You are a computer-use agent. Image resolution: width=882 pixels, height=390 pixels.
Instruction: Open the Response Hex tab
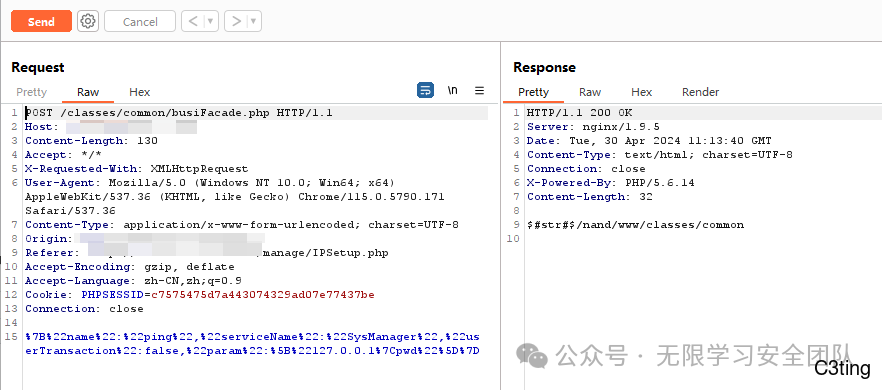[x=641, y=92]
